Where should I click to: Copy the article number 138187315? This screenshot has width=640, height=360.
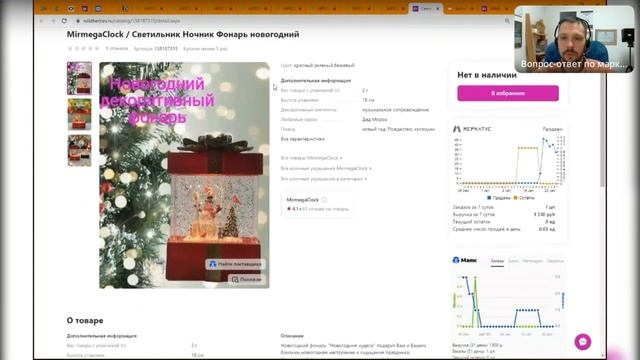pos(166,49)
